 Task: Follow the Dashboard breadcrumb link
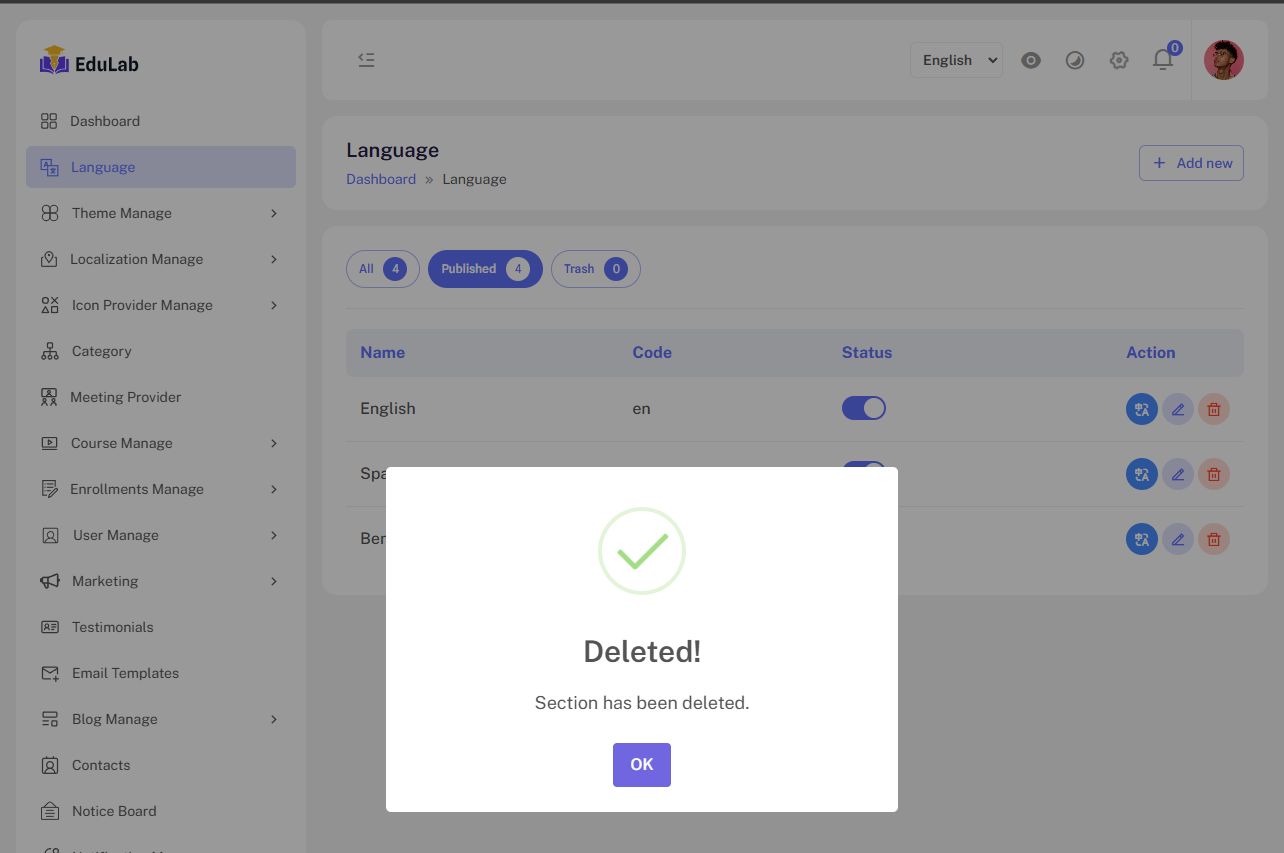[381, 180]
